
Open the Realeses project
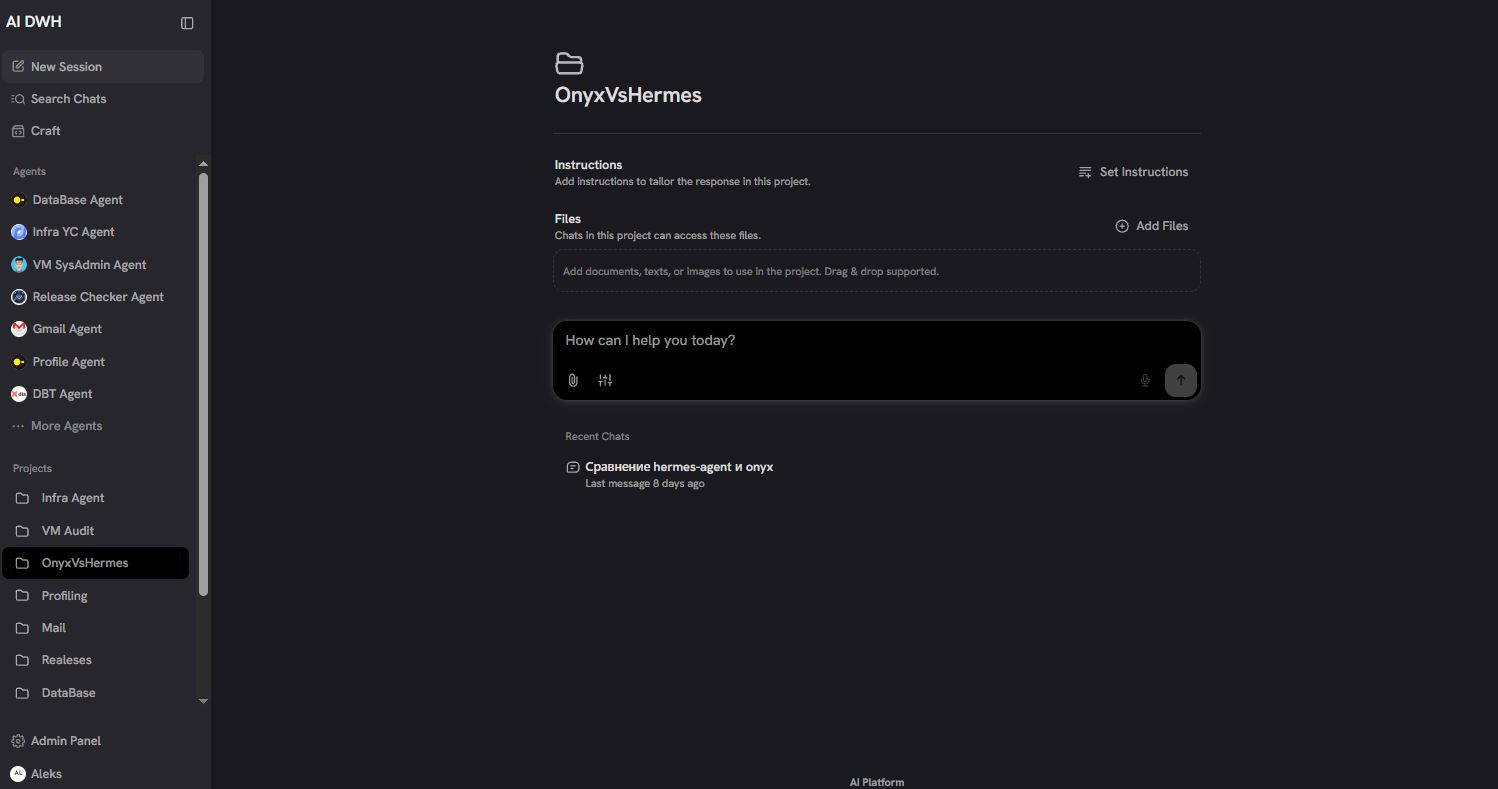96,660
